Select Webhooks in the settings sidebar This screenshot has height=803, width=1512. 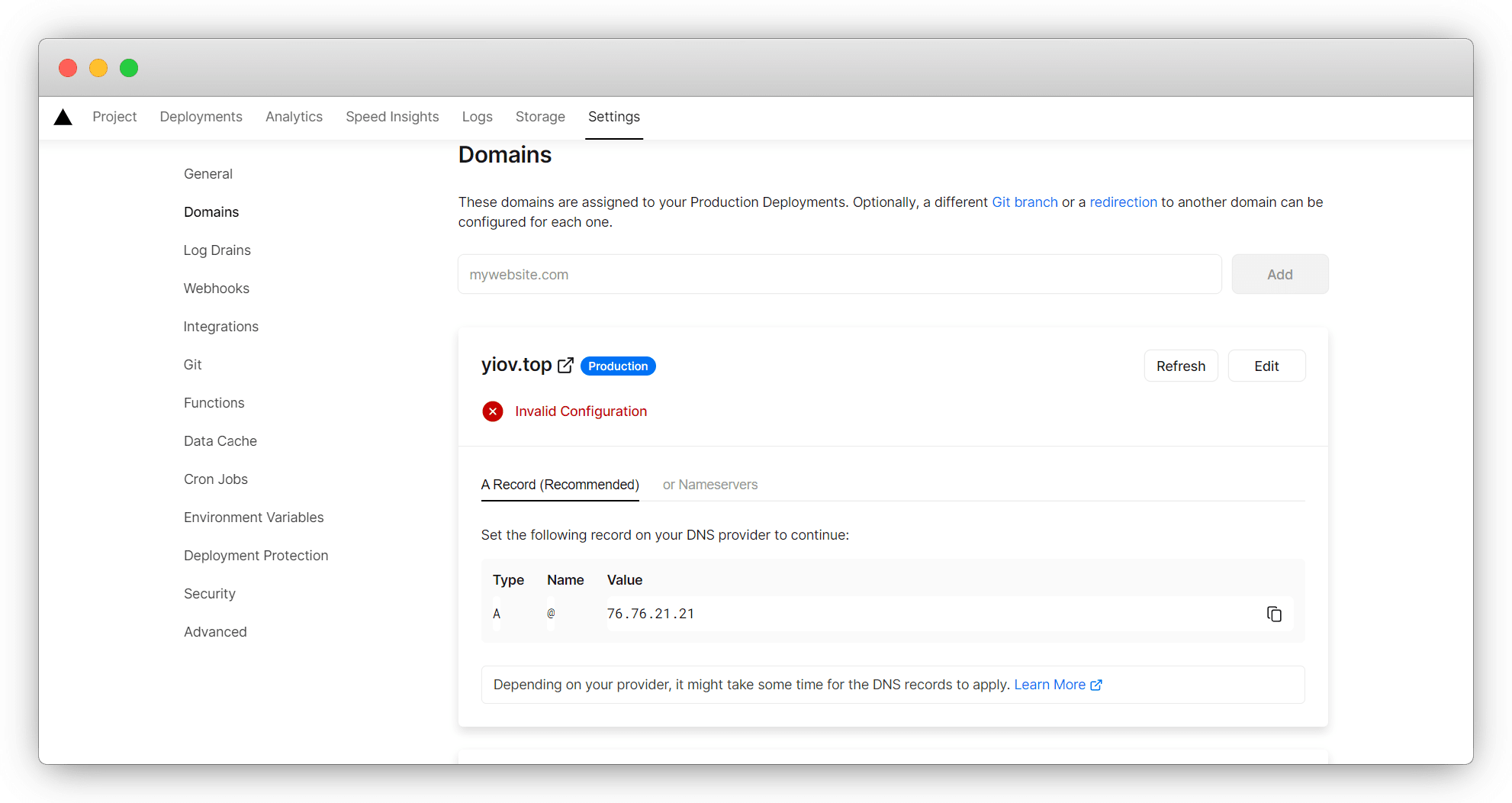click(x=217, y=289)
